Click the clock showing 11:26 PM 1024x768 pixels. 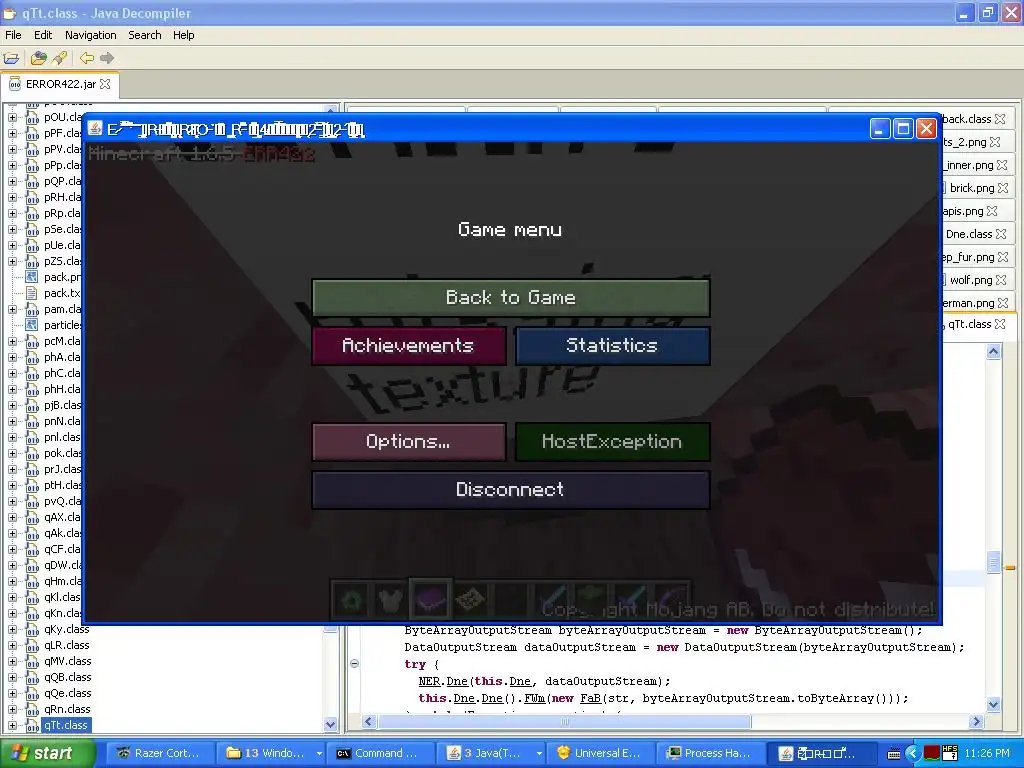tap(987, 754)
